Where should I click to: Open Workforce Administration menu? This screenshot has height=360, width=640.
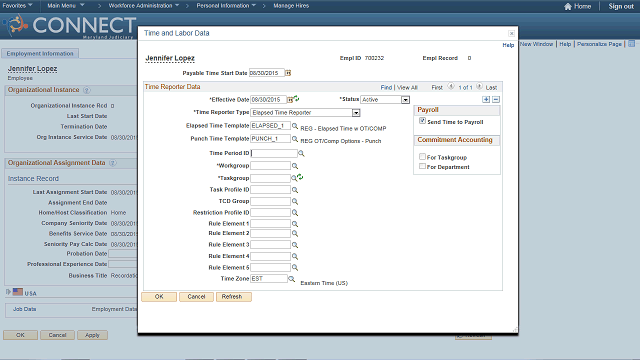click(144, 6)
